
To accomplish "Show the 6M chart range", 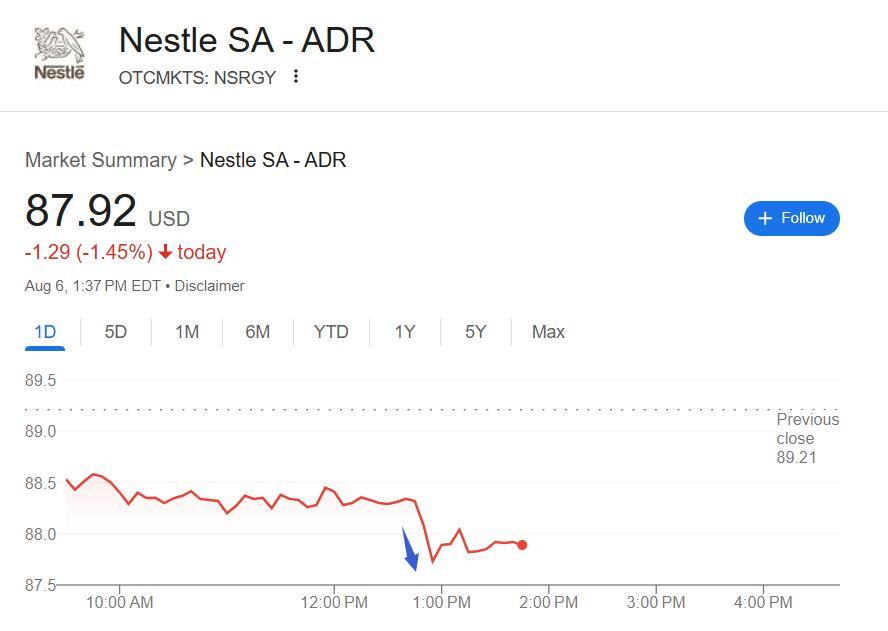I will click(x=258, y=332).
